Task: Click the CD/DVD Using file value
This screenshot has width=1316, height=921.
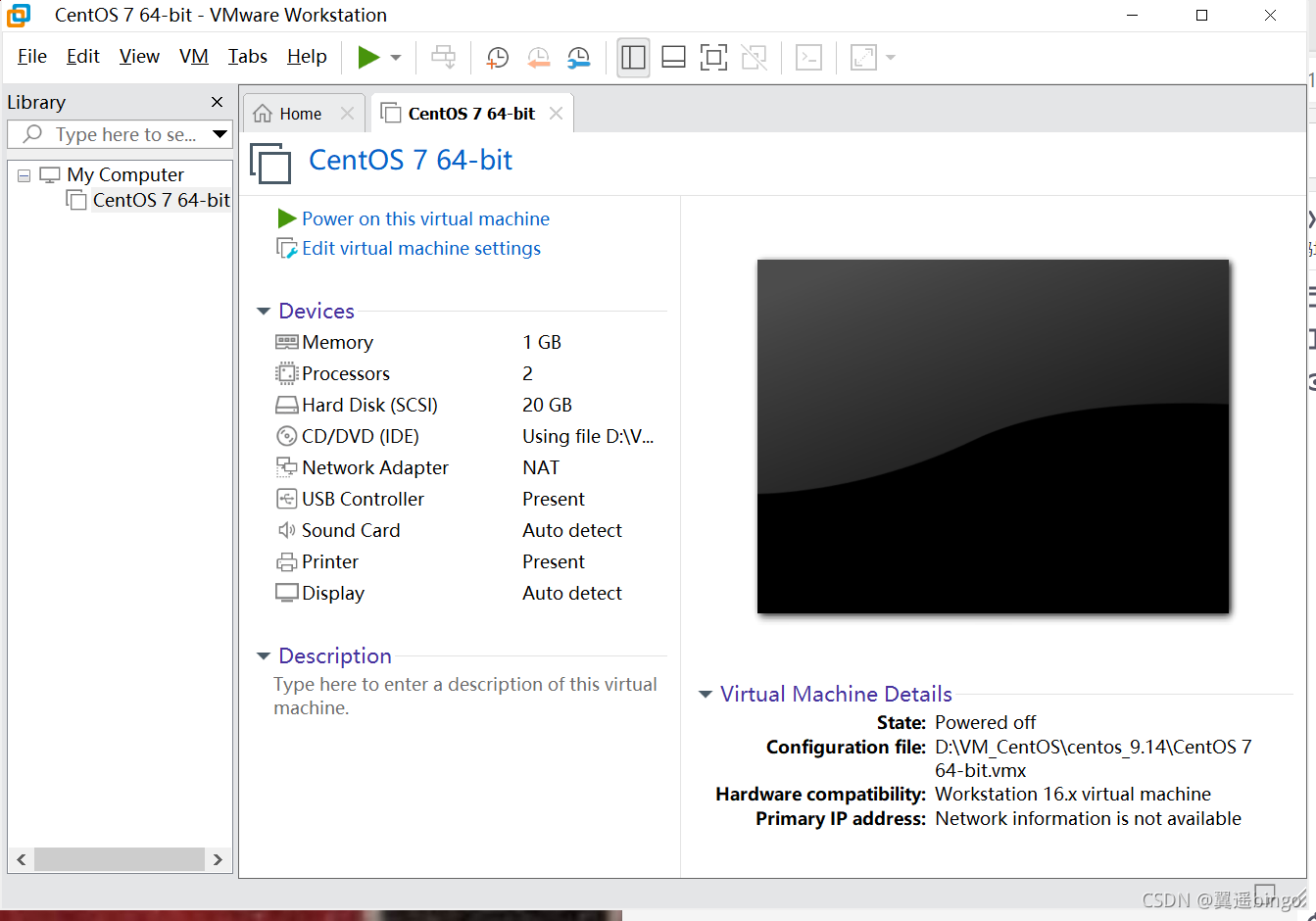Action: click(588, 436)
